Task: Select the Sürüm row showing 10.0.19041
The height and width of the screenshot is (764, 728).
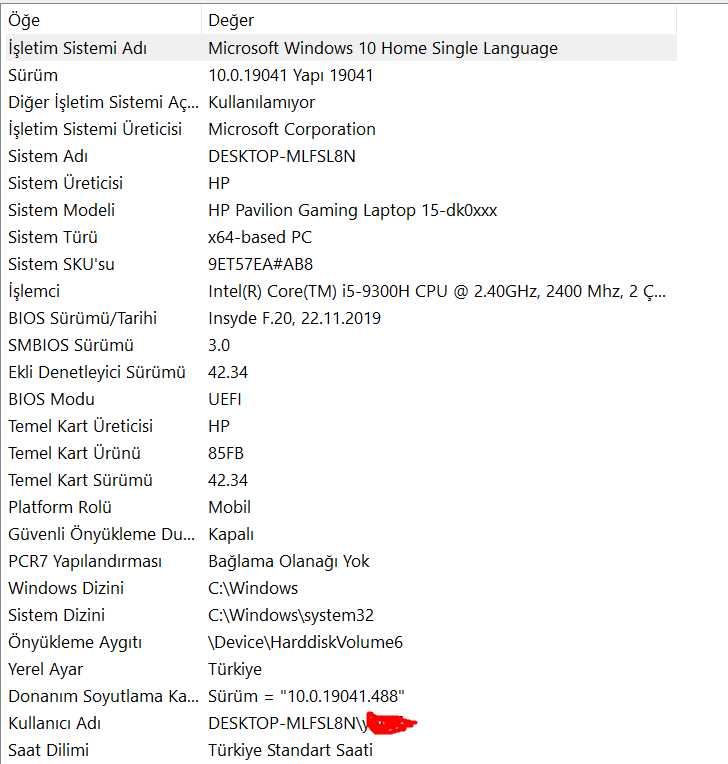Action: point(33,75)
